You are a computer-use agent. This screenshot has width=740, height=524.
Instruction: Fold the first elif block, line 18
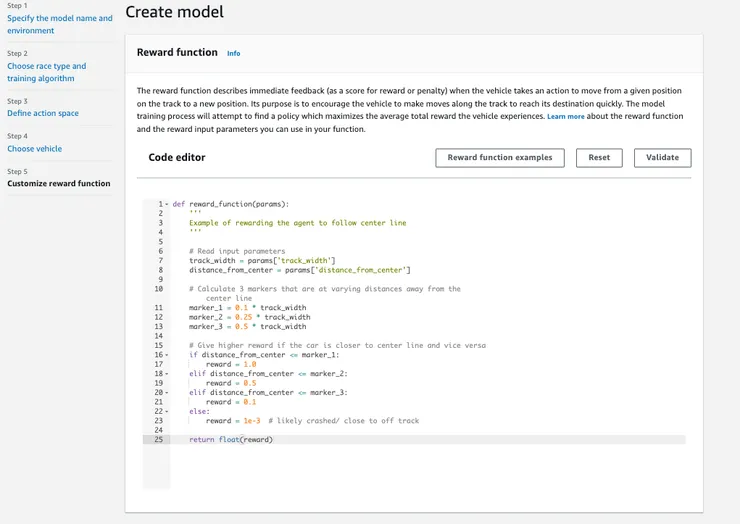167,374
